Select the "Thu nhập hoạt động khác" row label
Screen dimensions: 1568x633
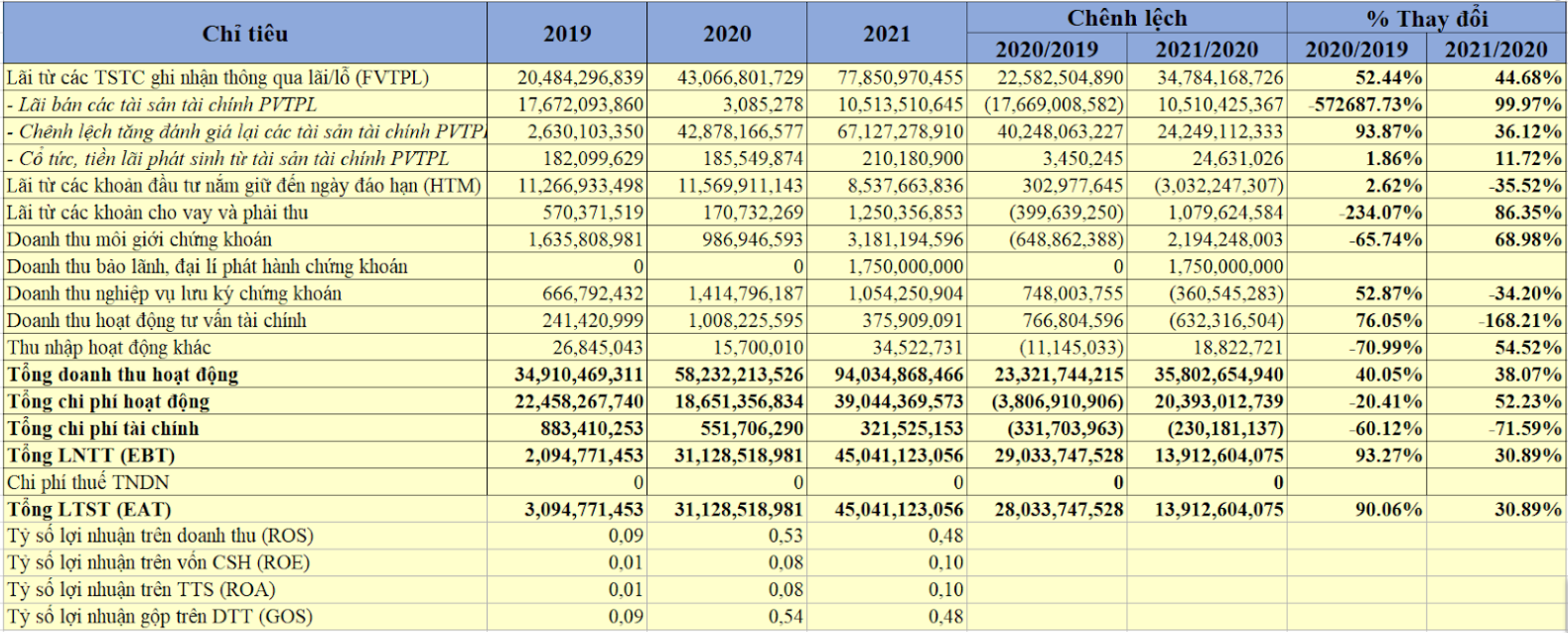coord(108,348)
